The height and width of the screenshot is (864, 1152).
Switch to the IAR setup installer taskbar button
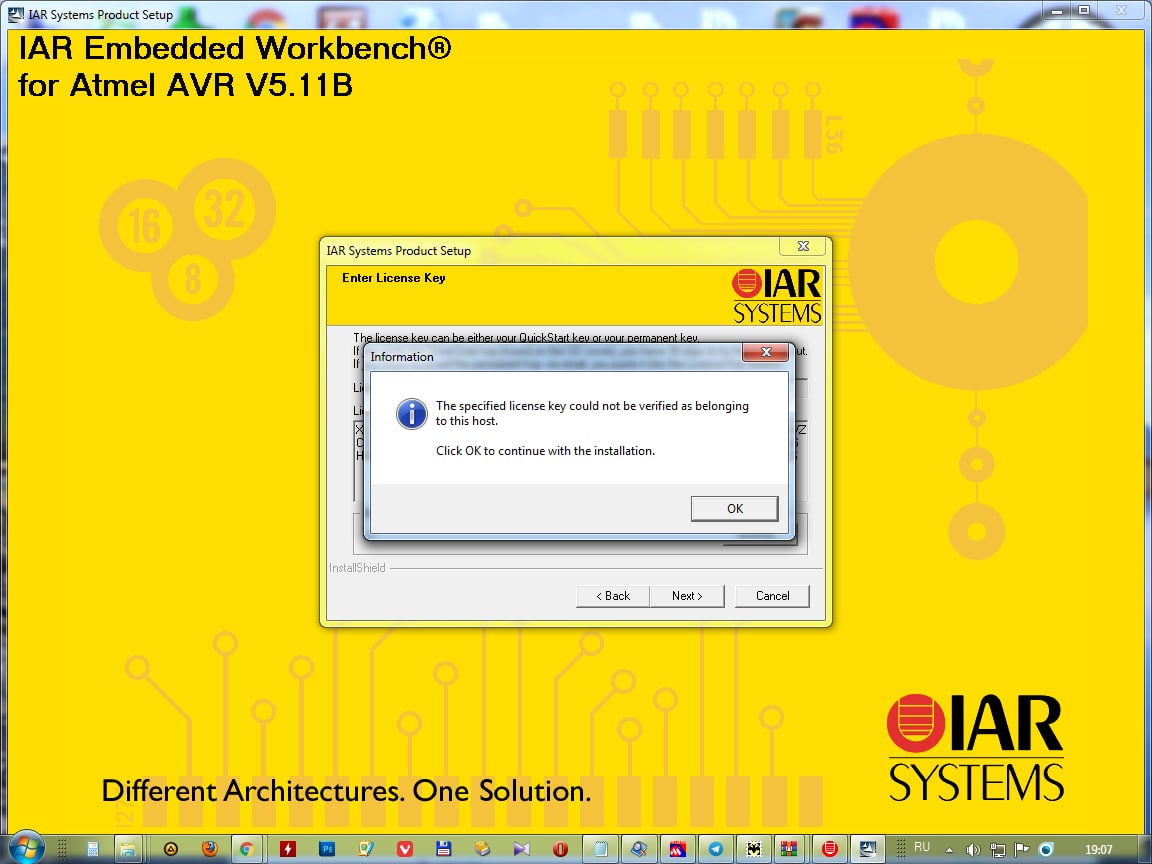(x=868, y=849)
